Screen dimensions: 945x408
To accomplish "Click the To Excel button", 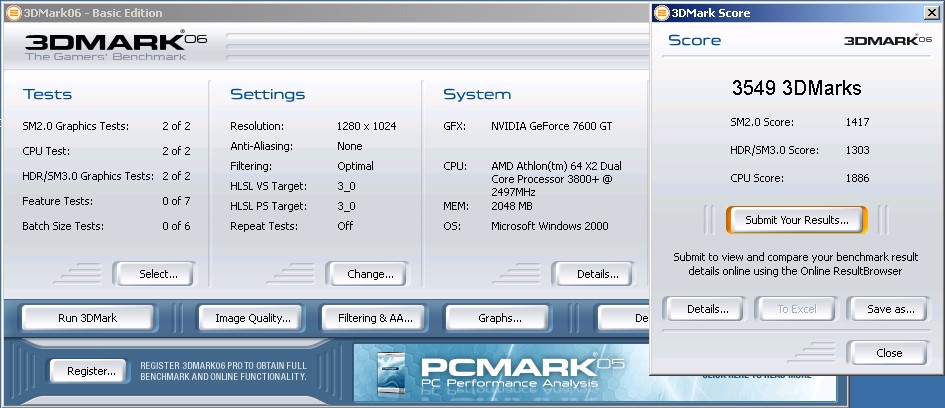I will (x=797, y=309).
